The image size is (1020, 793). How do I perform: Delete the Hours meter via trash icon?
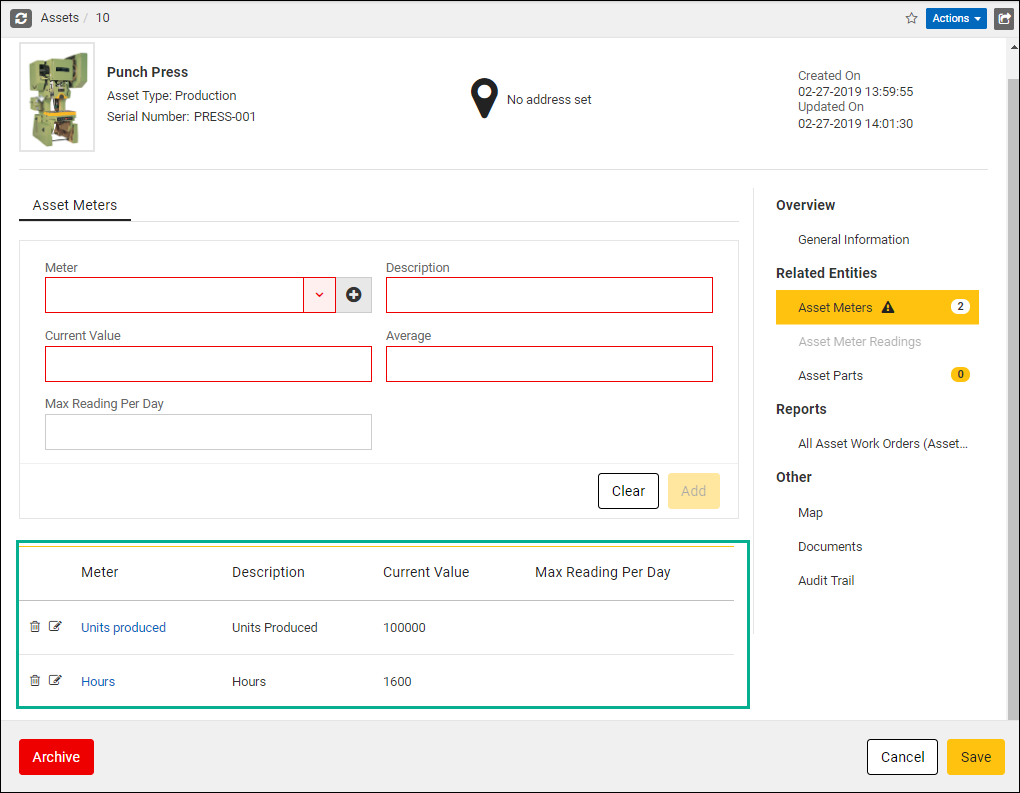tap(37, 679)
